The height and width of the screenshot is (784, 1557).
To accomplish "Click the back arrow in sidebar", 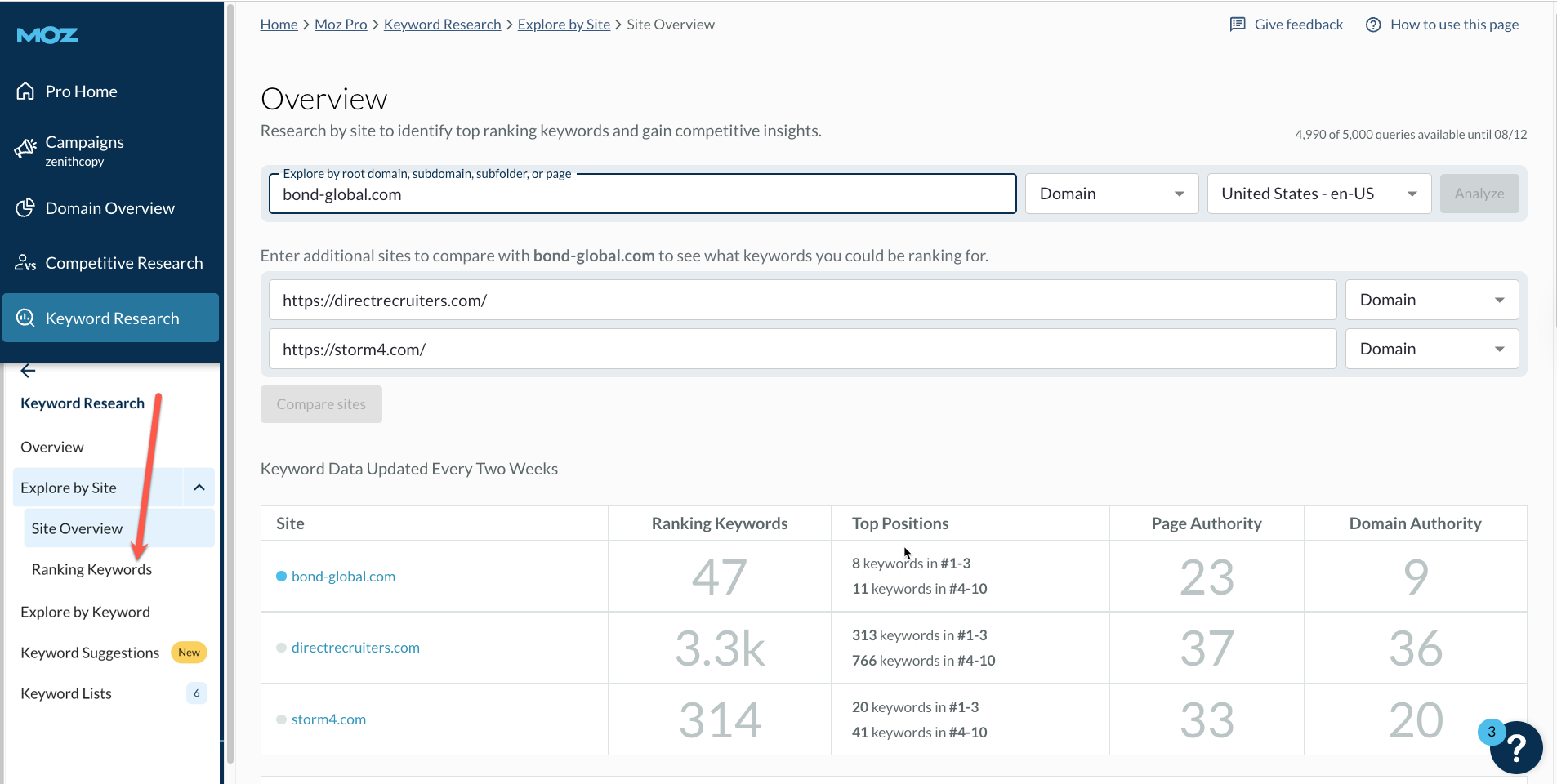I will click(28, 371).
